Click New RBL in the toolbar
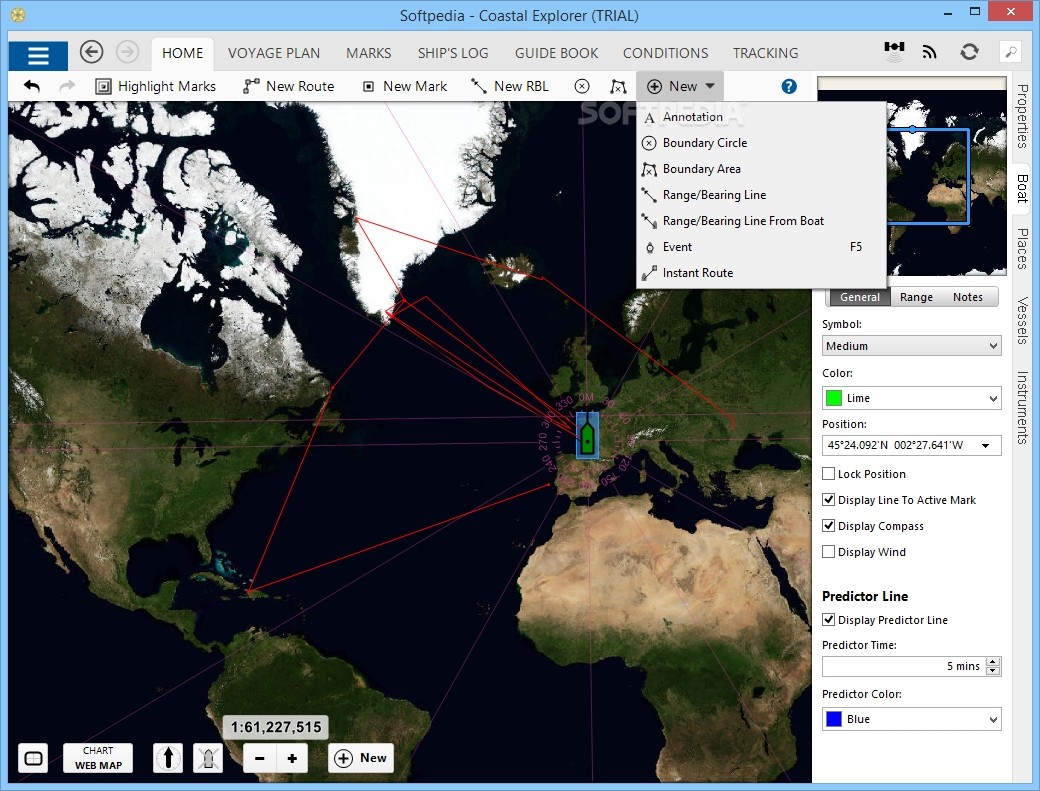This screenshot has width=1040, height=791. click(x=510, y=86)
